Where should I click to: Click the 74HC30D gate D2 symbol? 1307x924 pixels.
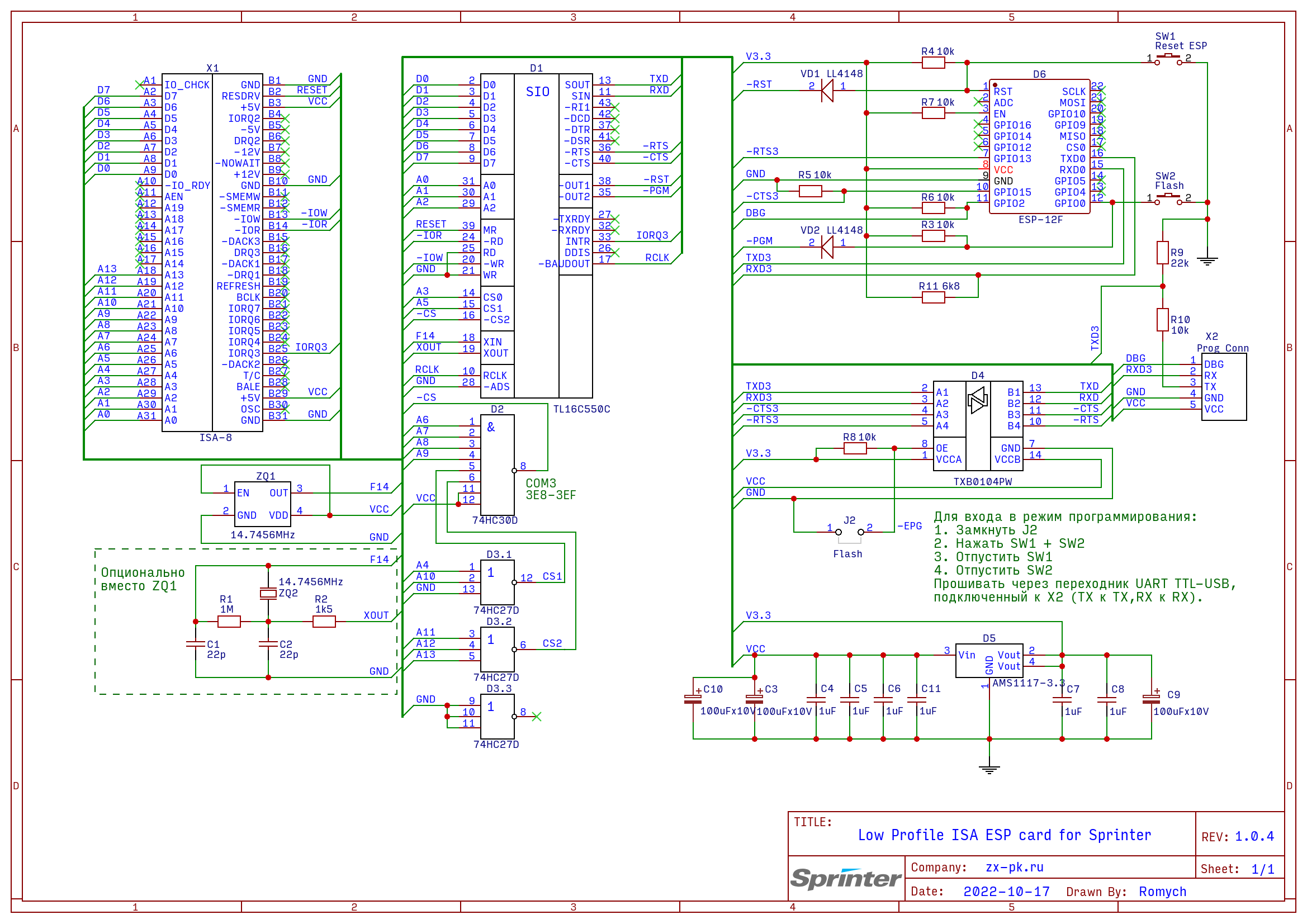(x=498, y=465)
